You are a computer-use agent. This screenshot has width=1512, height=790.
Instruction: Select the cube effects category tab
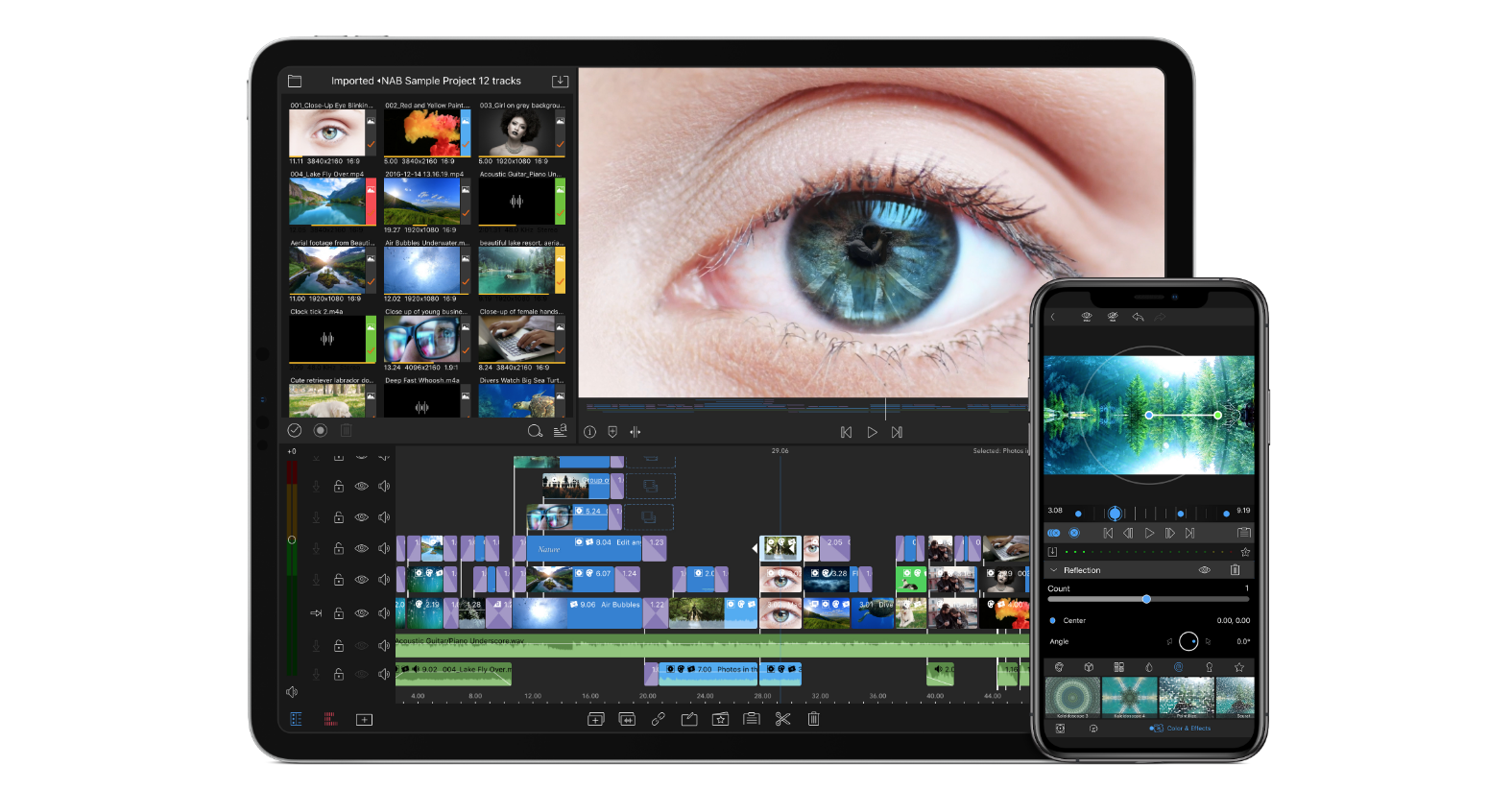point(1089,667)
